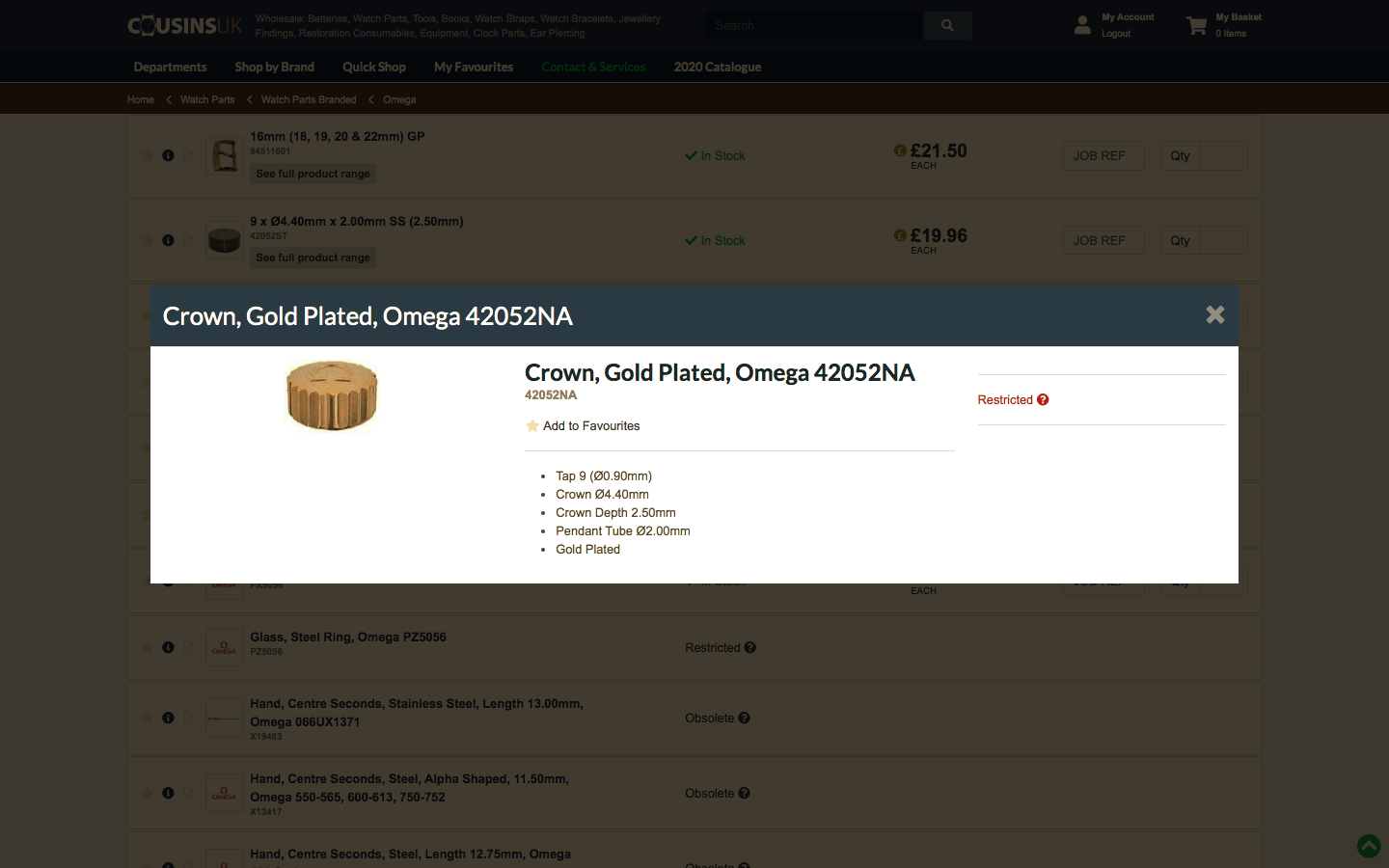Click the scroll-to-top arrow icon
1389x868 pixels.
(x=1369, y=847)
